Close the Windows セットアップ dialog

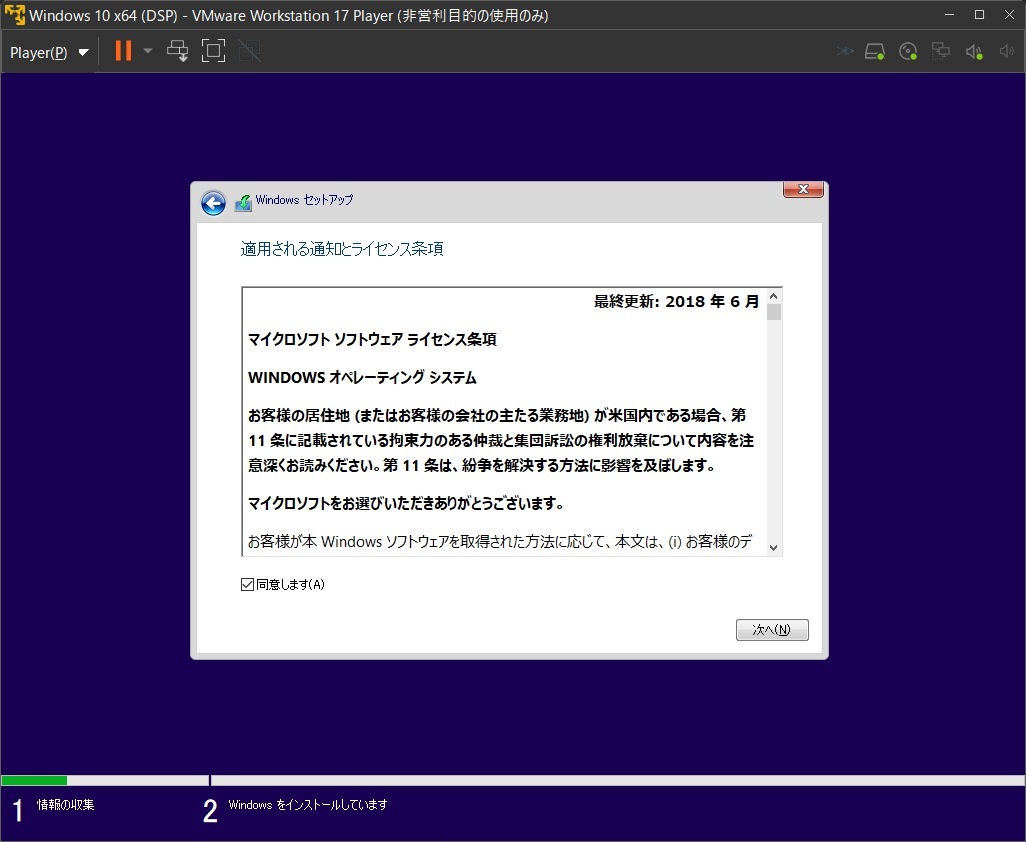point(803,189)
